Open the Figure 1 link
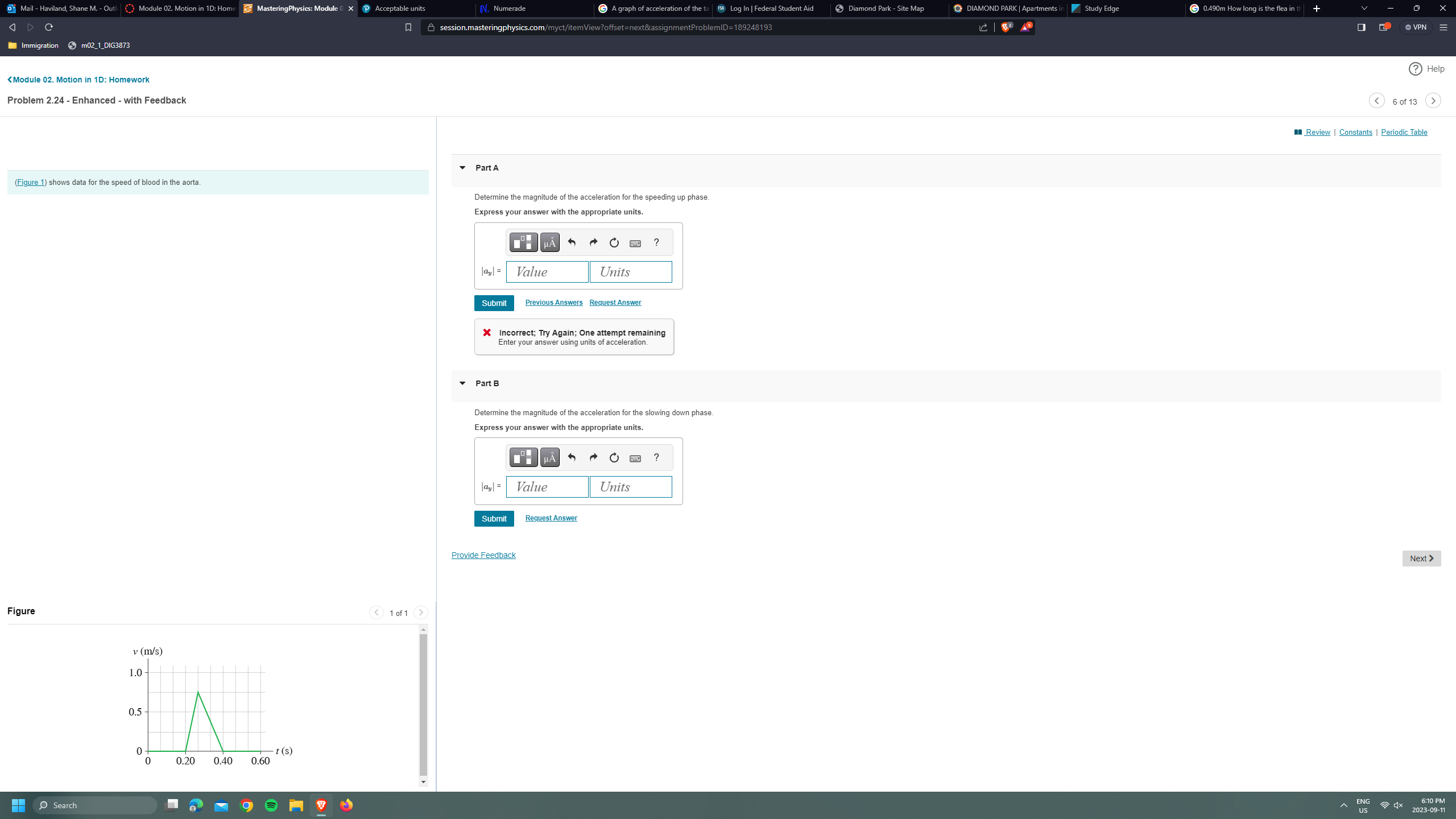The height and width of the screenshot is (819, 1456). (30, 183)
